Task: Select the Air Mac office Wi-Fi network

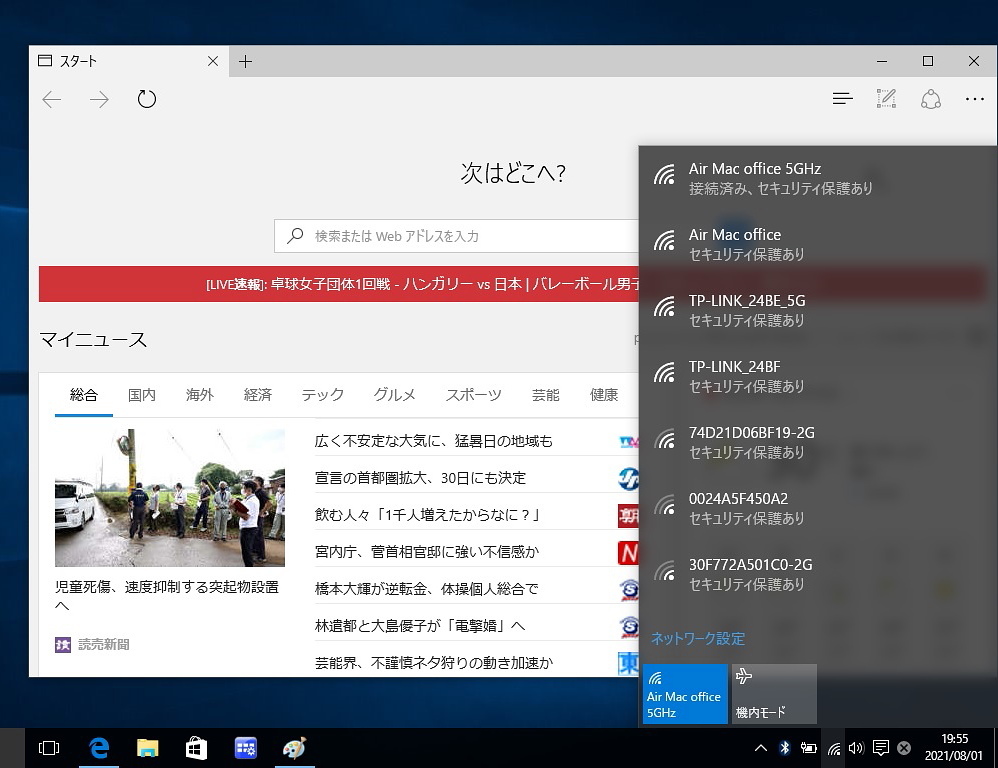Action: (817, 244)
